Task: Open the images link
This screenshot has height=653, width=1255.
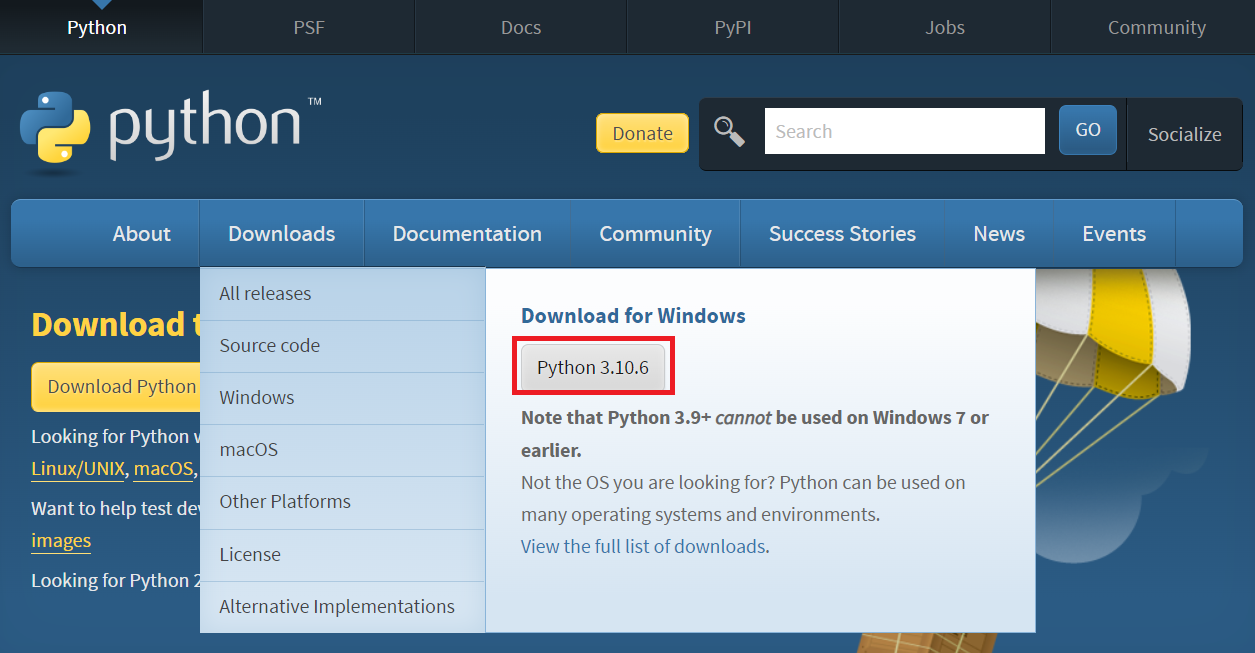Action: tap(61, 541)
